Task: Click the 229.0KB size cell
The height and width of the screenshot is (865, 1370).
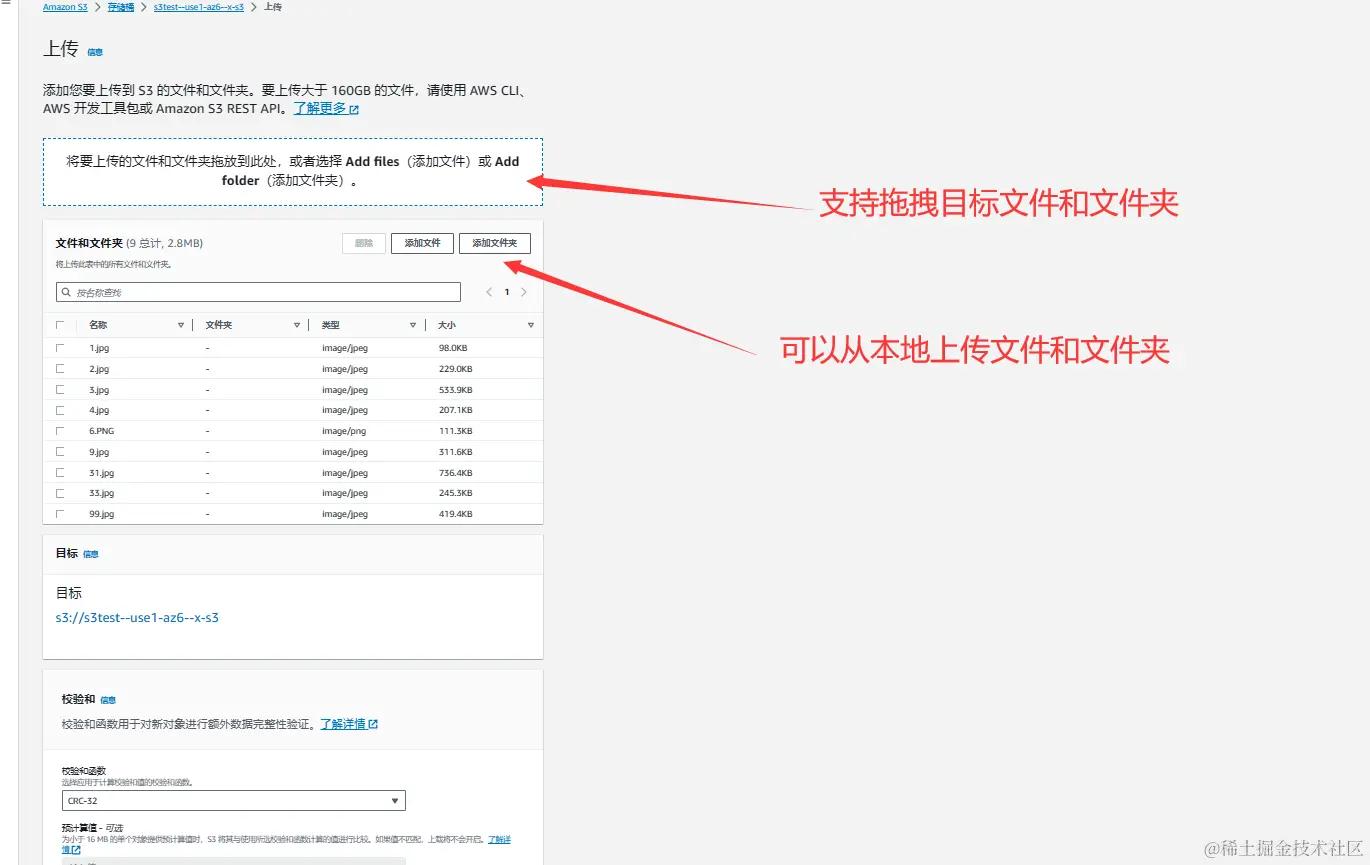Action: 455,369
